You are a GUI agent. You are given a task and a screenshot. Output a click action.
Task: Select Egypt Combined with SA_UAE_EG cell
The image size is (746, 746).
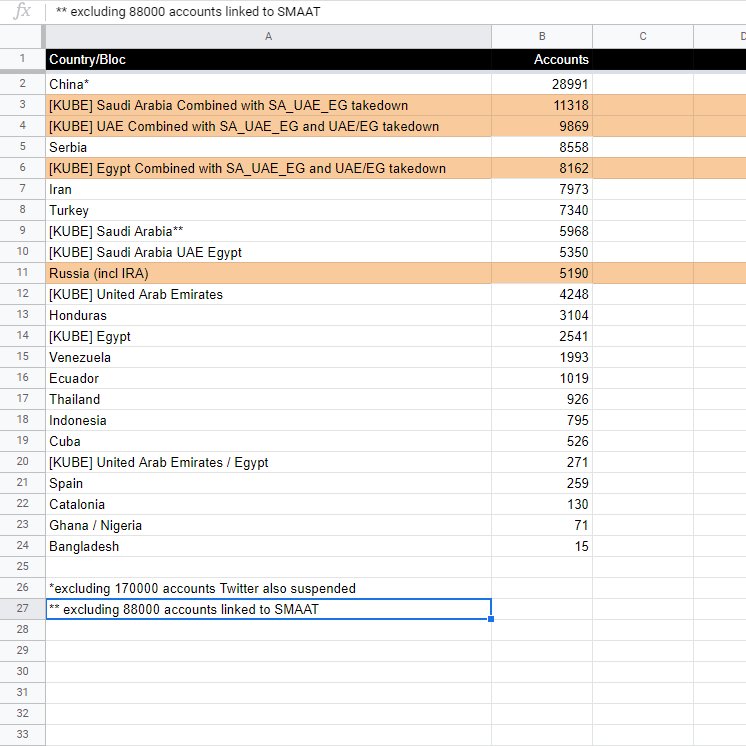tap(268, 168)
